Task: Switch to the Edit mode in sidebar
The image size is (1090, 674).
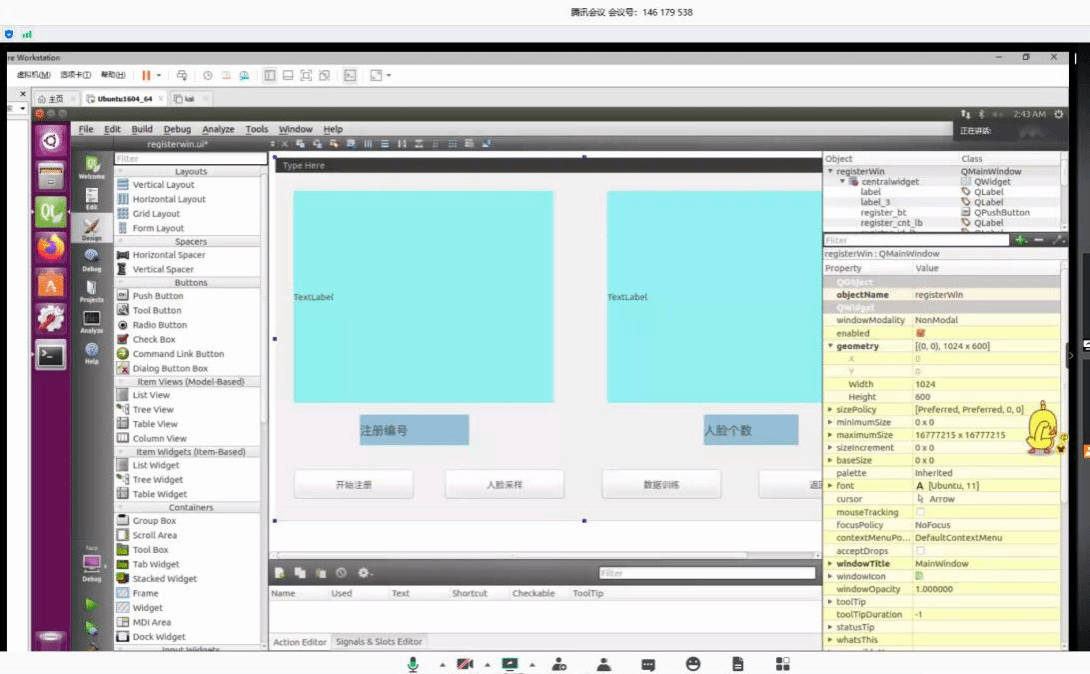Action: click(x=91, y=199)
